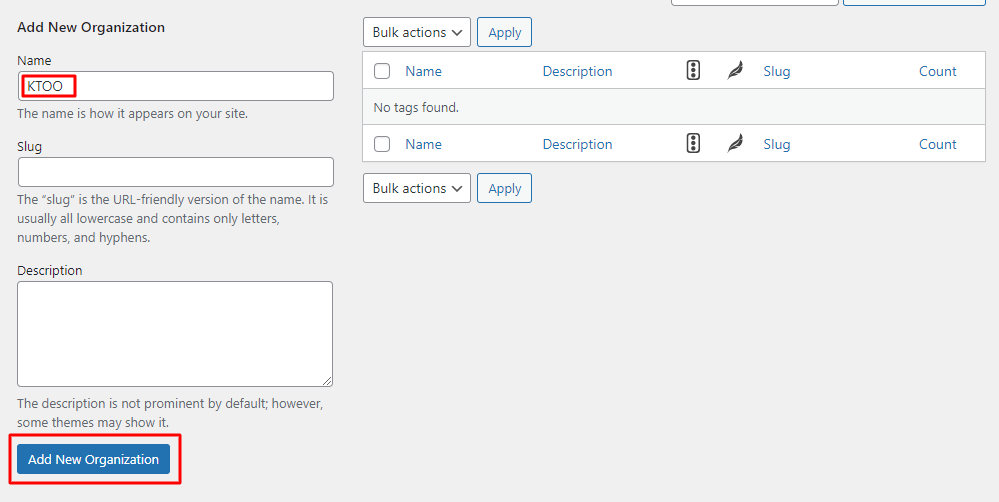Check the select-all checkbox in table footer
The image size is (999, 502).
click(x=382, y=144)
